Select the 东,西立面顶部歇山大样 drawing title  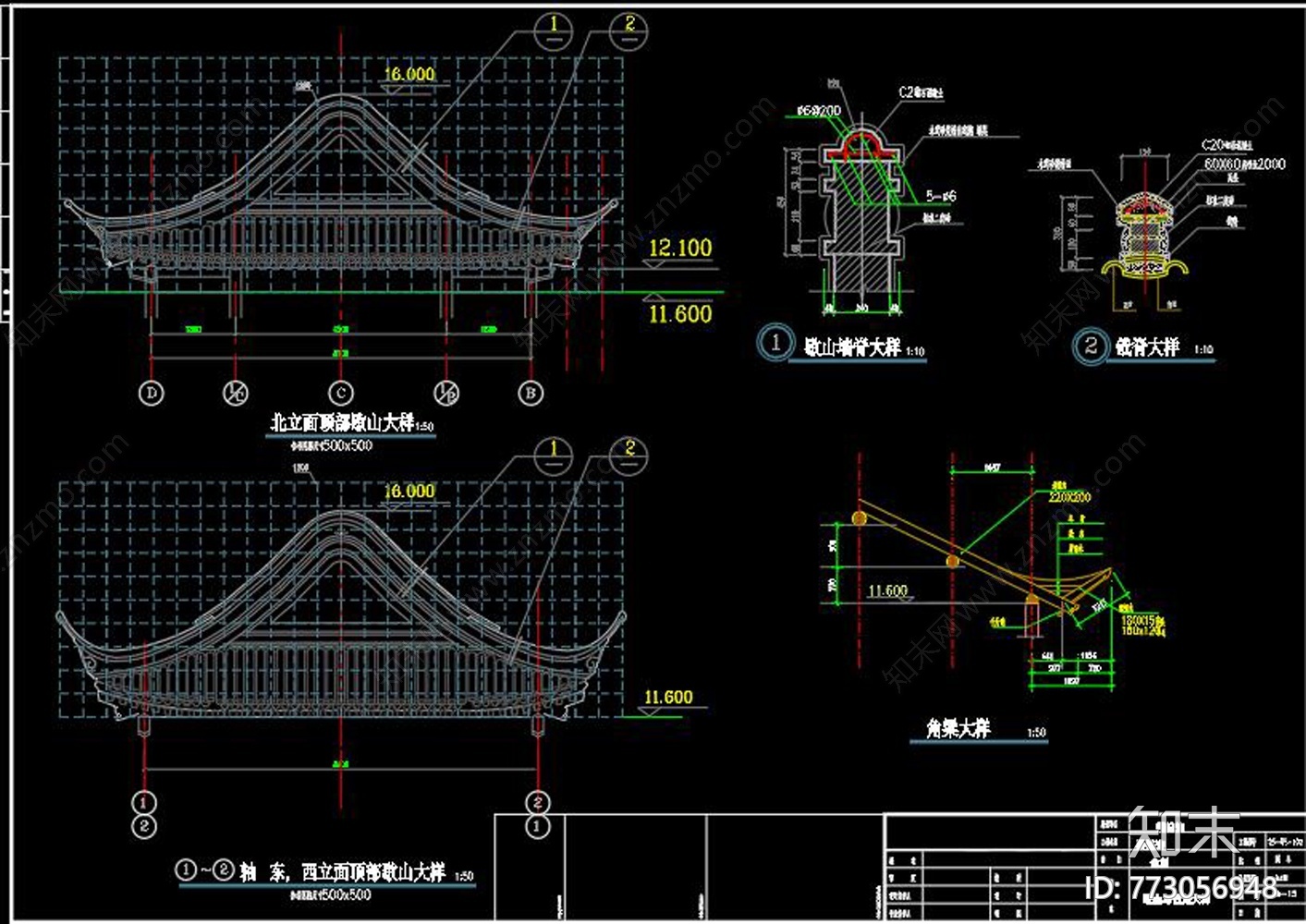359,871
